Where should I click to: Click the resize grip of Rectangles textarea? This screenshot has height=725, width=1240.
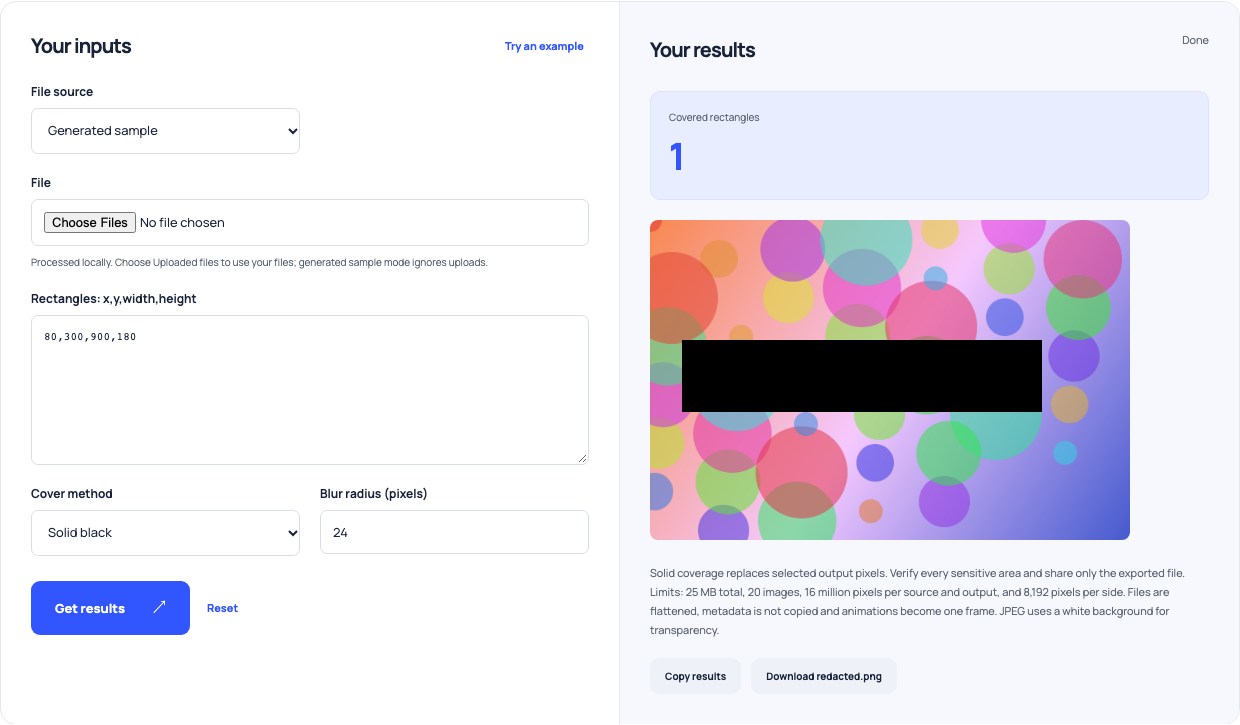point(582,458)
